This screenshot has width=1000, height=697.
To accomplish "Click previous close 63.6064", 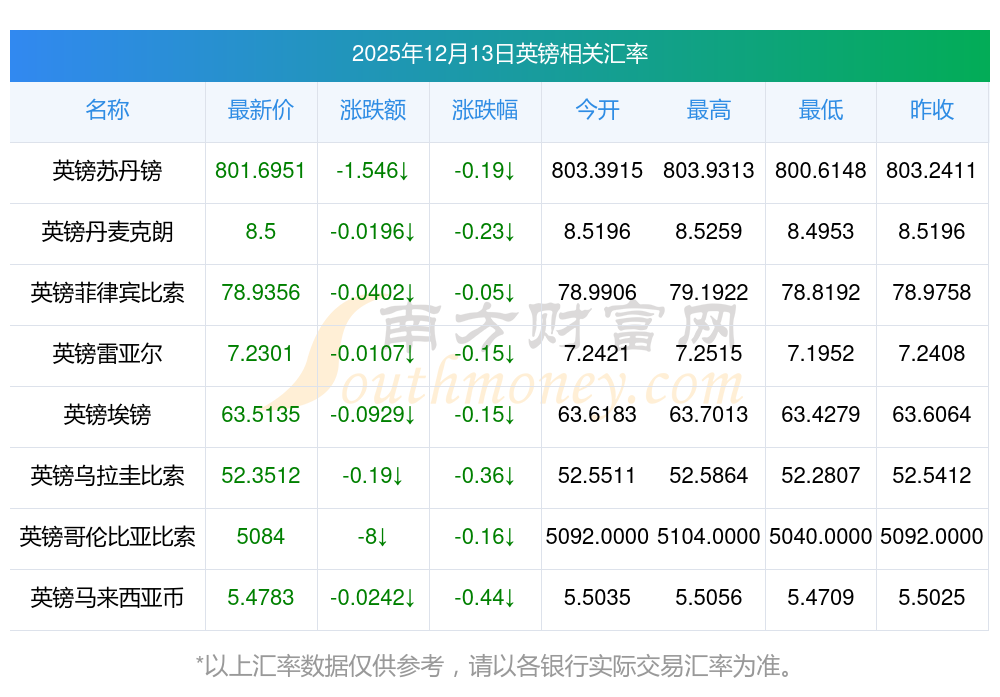I will pyautogui.click(x=932, y=415).
